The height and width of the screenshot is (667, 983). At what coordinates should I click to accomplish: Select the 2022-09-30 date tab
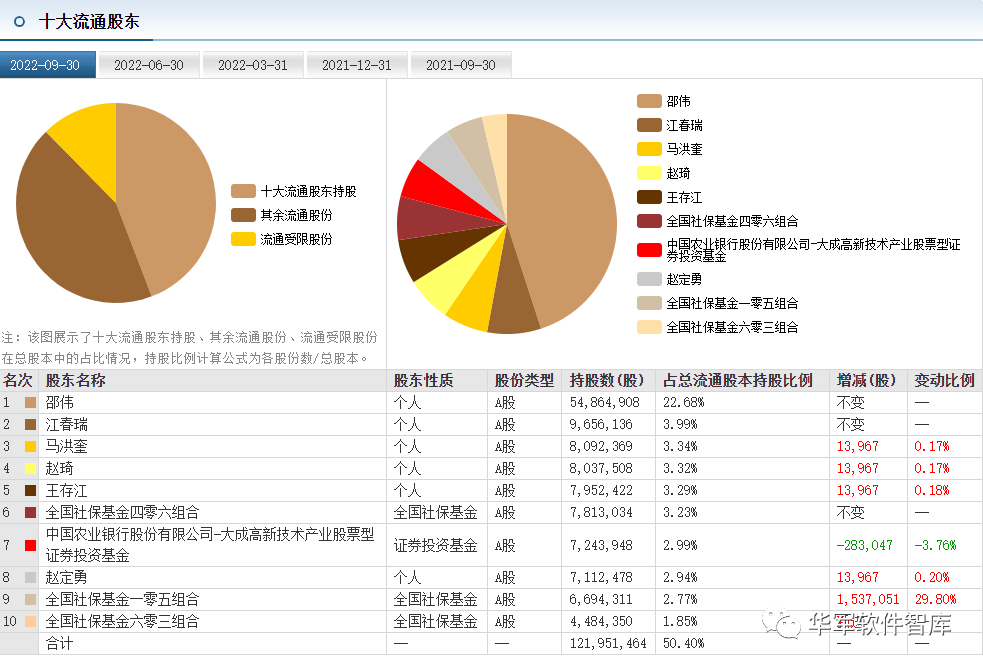(x=48, y=65)
